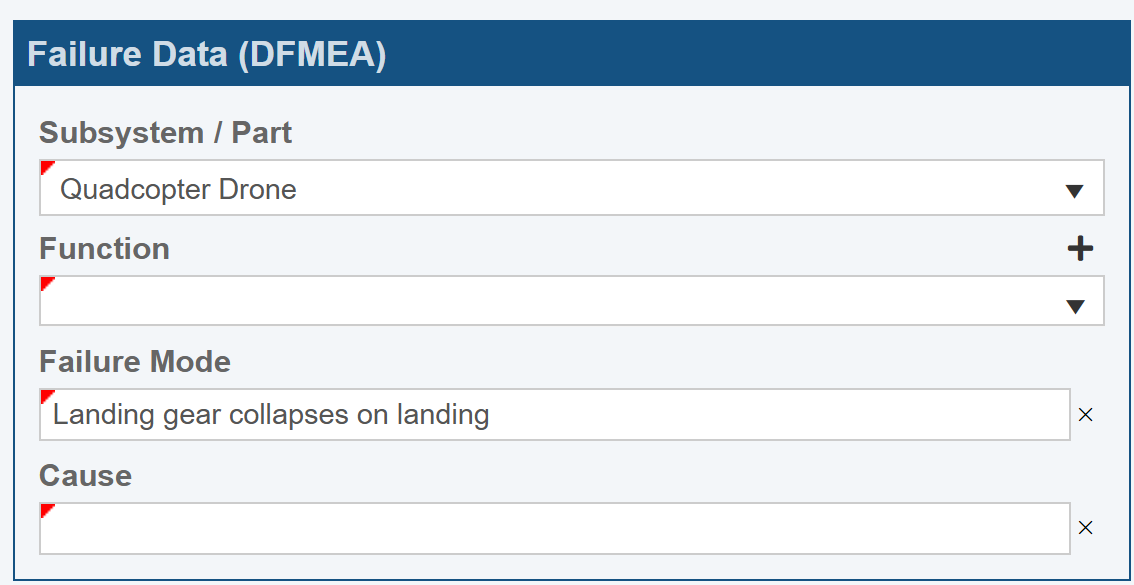The width and height of the screenshot is (1134, 585).
Task: Click red required marker on Failure Mode
Action: tap(46, 396)
